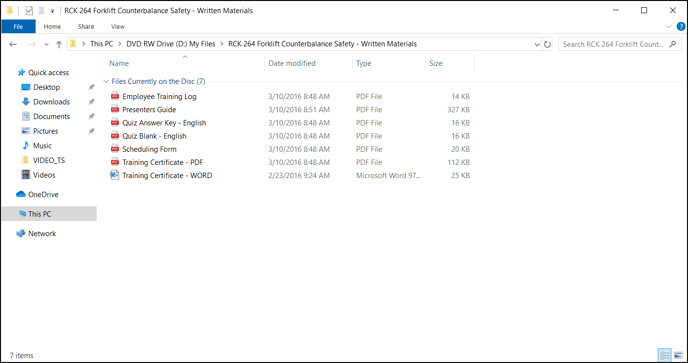Image resolution: width=688 pixels, height=363 pixels.
Task: Open the File menu tab
Action: (x=18, y=27)
